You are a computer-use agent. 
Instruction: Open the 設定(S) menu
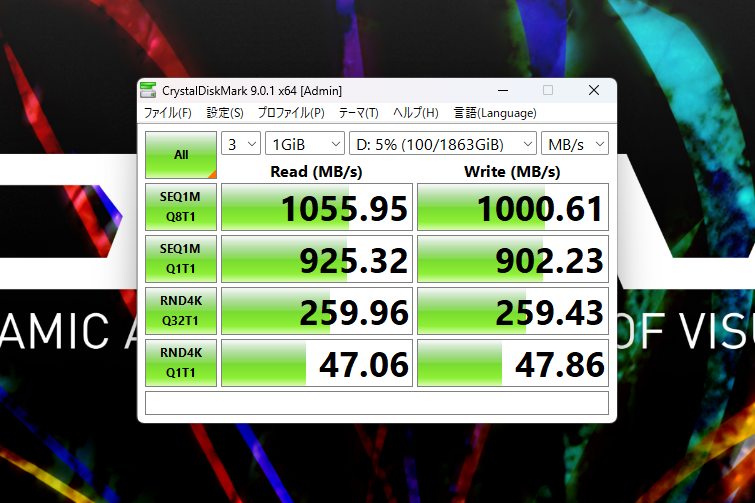point(225,113)
